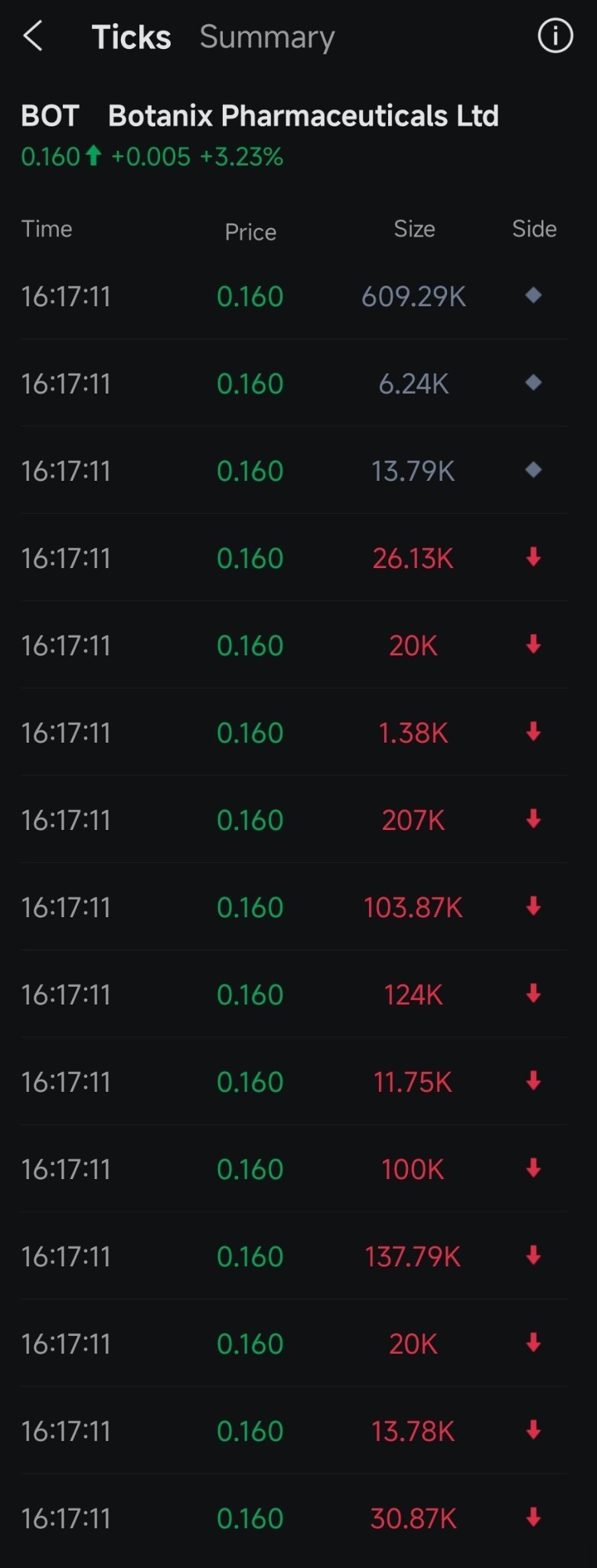Click red down arrow for 103.87K trade
The width and height of the screenshot is (597, 1568).
point(533,906)
